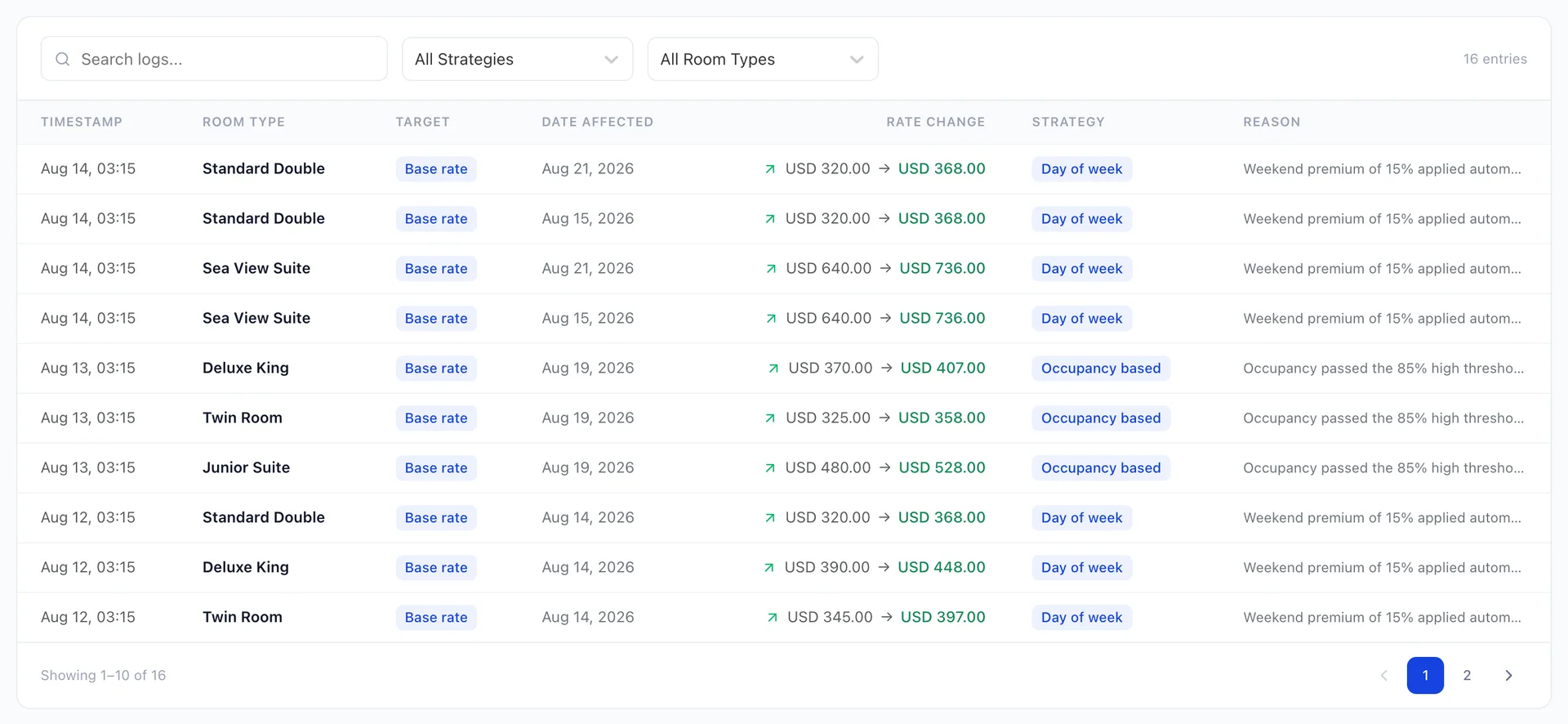
Task: Select the Twin Room cell dated Aug 12
Action: pyautogui.click(x=243, y=617)
